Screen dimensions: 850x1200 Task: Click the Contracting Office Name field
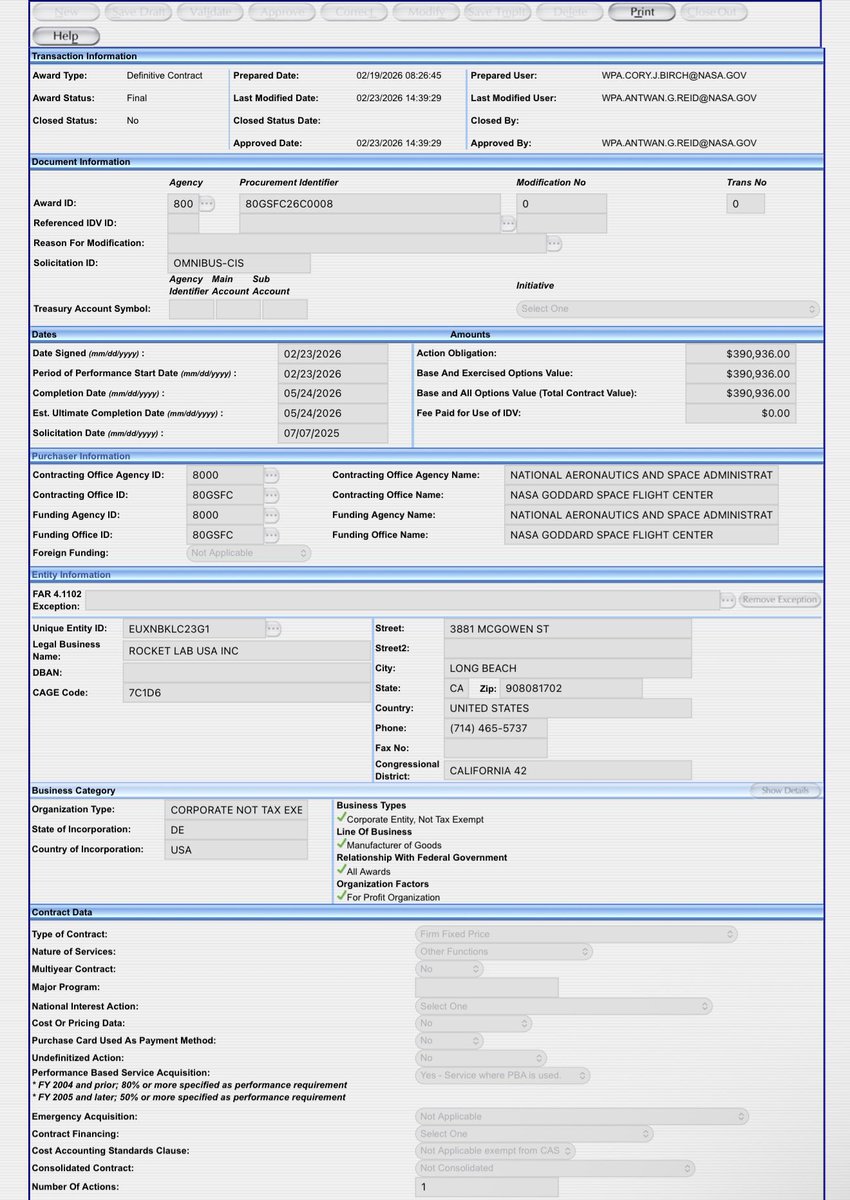coord(641,495)
